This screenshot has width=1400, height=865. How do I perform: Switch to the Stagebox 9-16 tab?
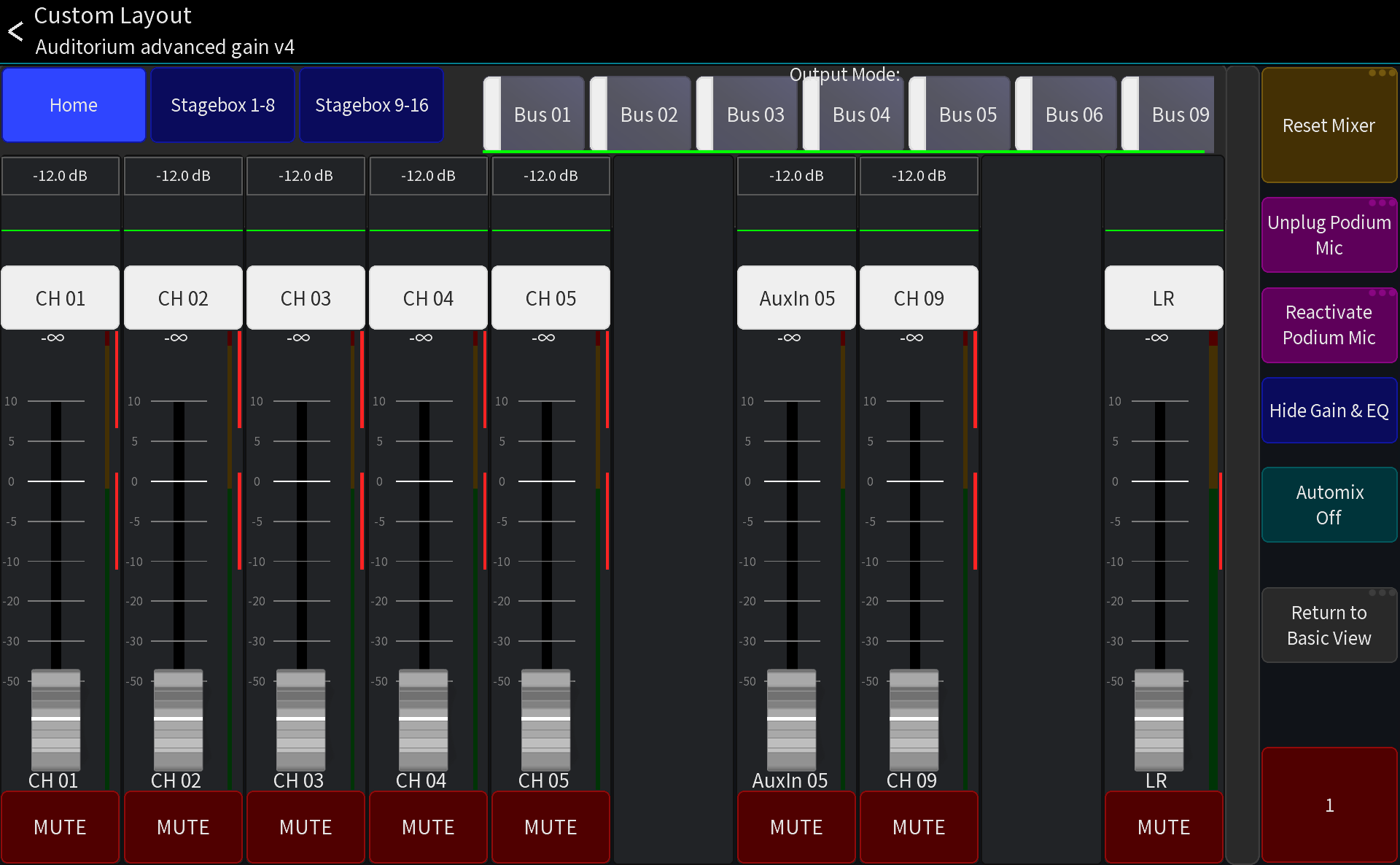pyautogui.click(x=371, y=104)
